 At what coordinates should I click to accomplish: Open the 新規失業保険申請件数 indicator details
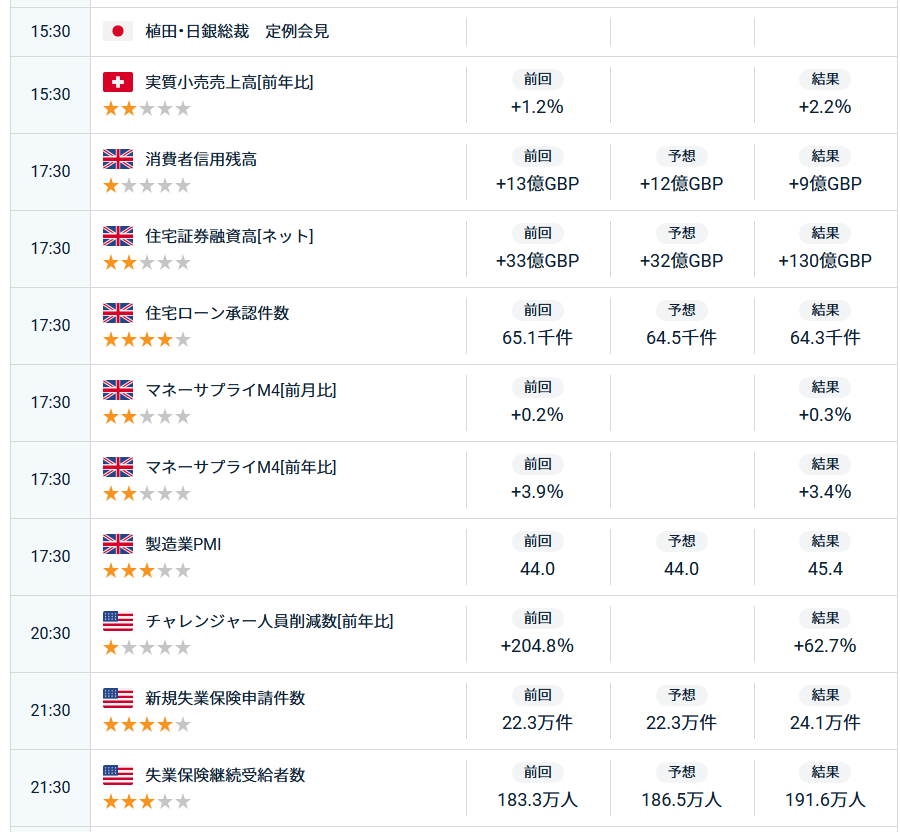[225, 698]
